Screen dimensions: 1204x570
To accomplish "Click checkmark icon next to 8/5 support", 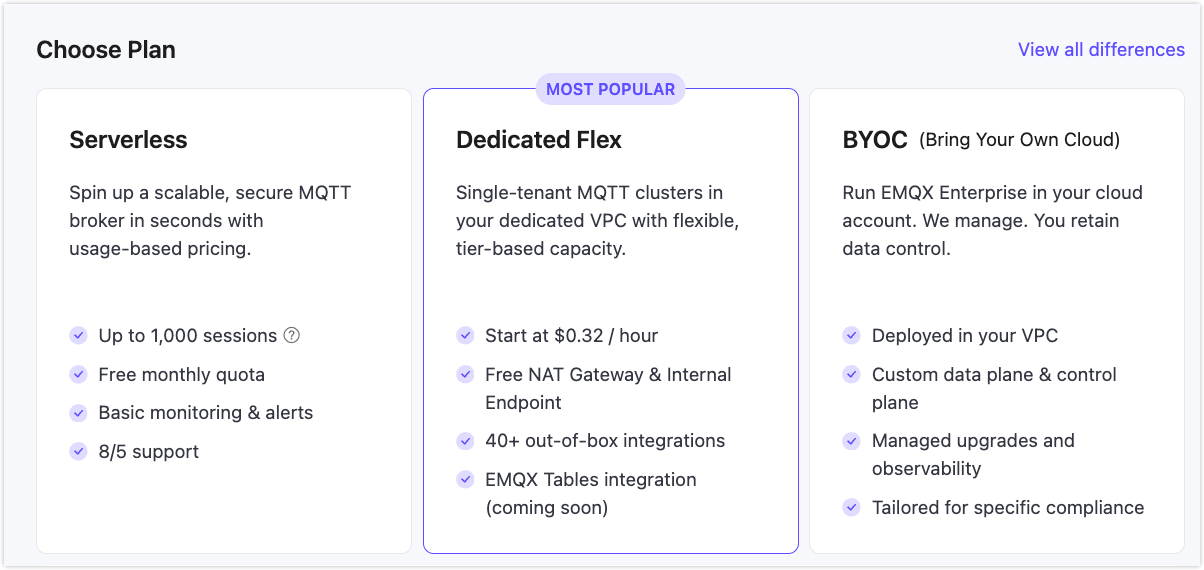I will tap(78, 451).
